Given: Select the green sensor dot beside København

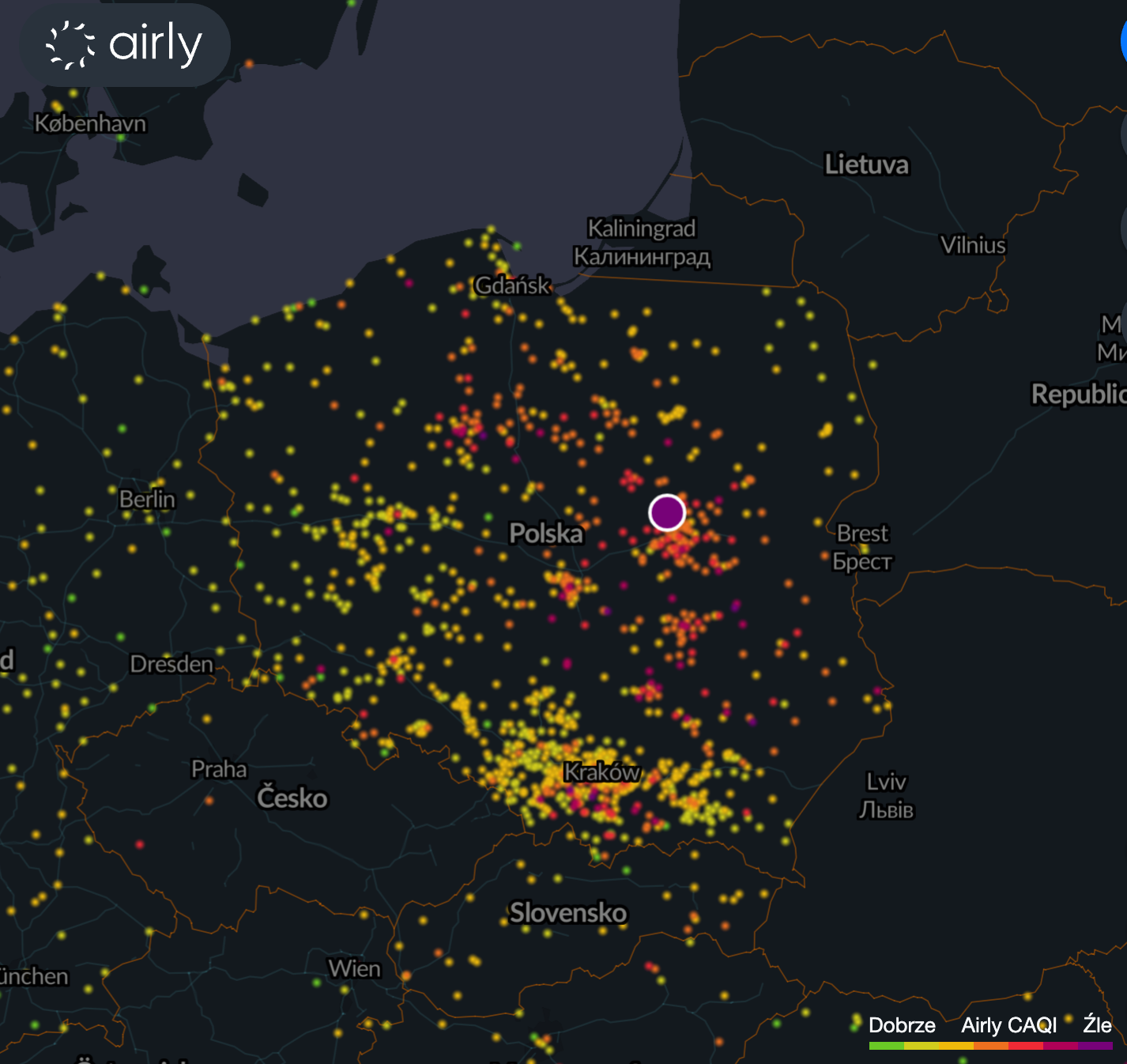Looking at the screenshot, I should (x=121, y=138).
